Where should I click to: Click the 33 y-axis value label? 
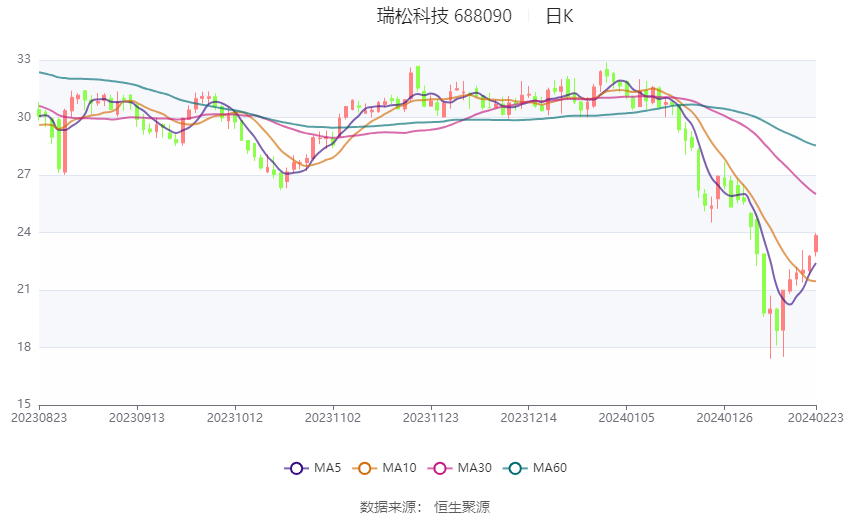24,59
